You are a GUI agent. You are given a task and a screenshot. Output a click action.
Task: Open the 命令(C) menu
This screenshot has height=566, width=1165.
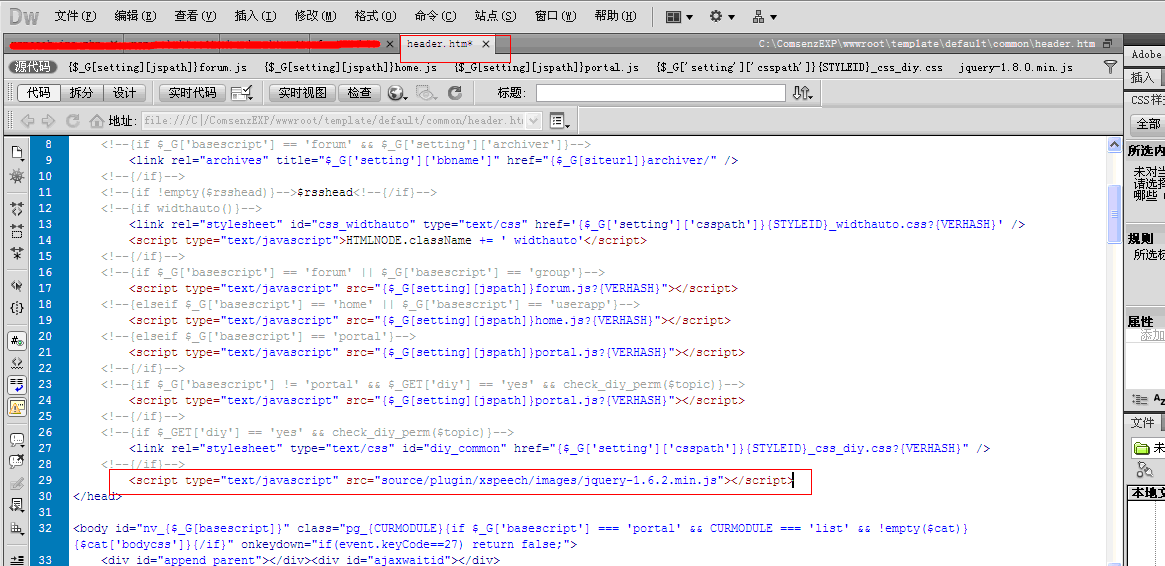point(435,16)
